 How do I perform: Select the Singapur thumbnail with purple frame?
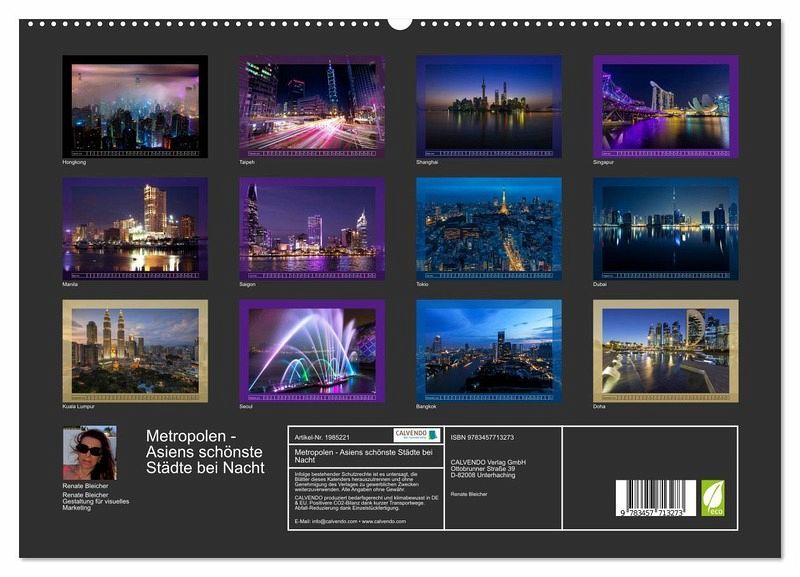666,106
